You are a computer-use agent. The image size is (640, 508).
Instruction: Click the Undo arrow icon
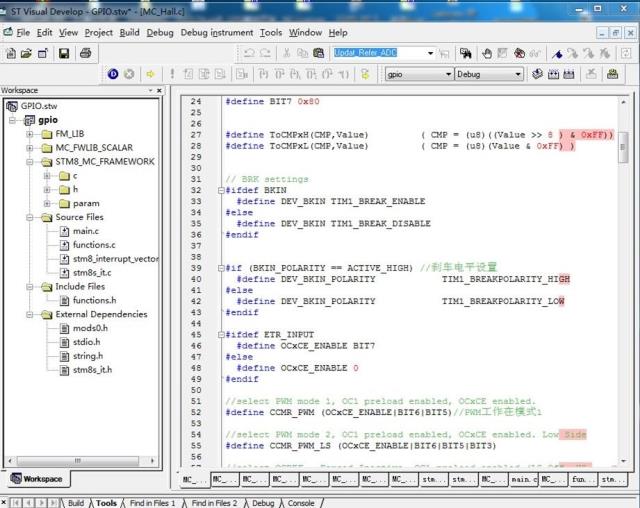[249, 53]
